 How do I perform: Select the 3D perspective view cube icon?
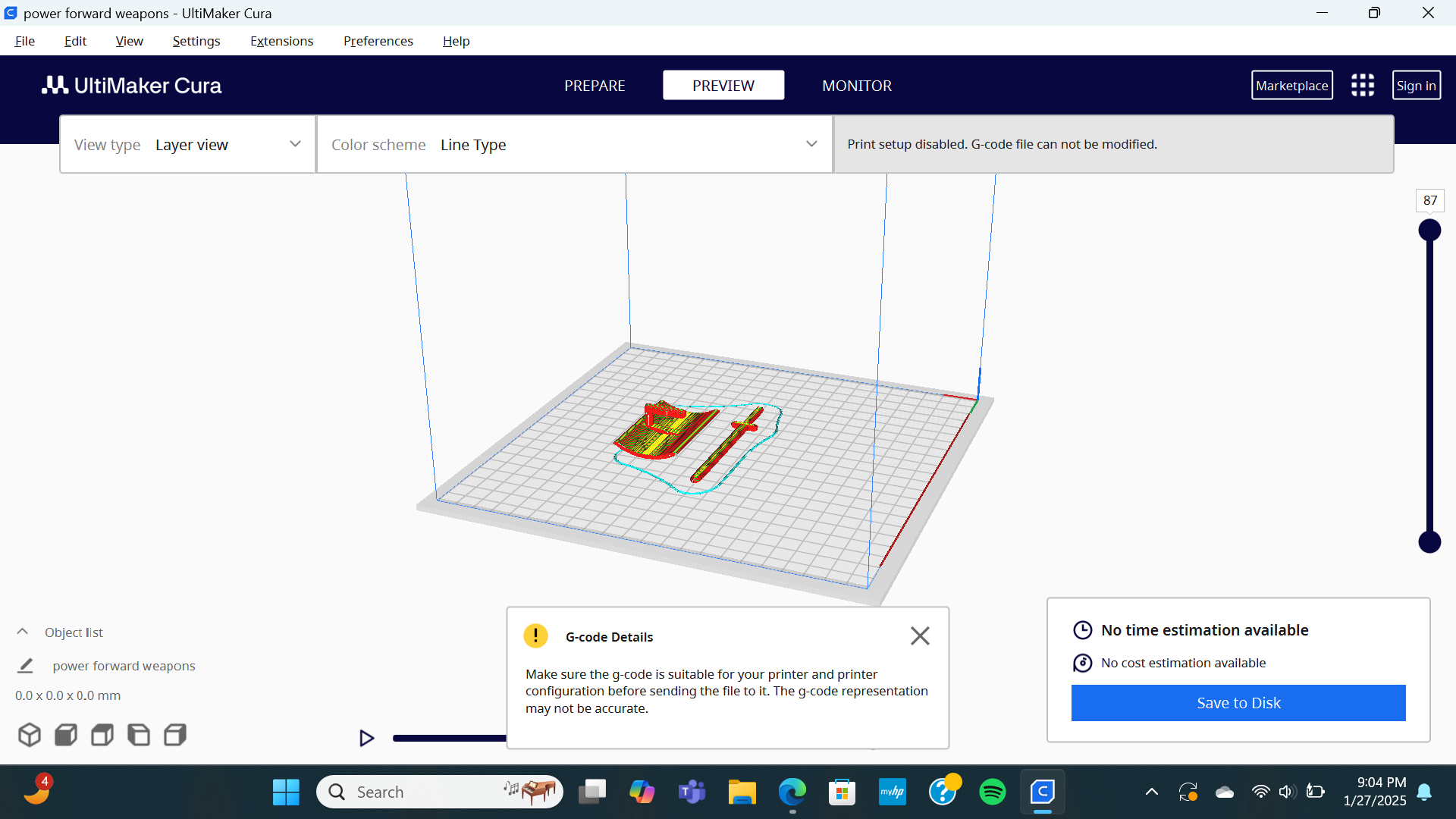coord(30,735)
